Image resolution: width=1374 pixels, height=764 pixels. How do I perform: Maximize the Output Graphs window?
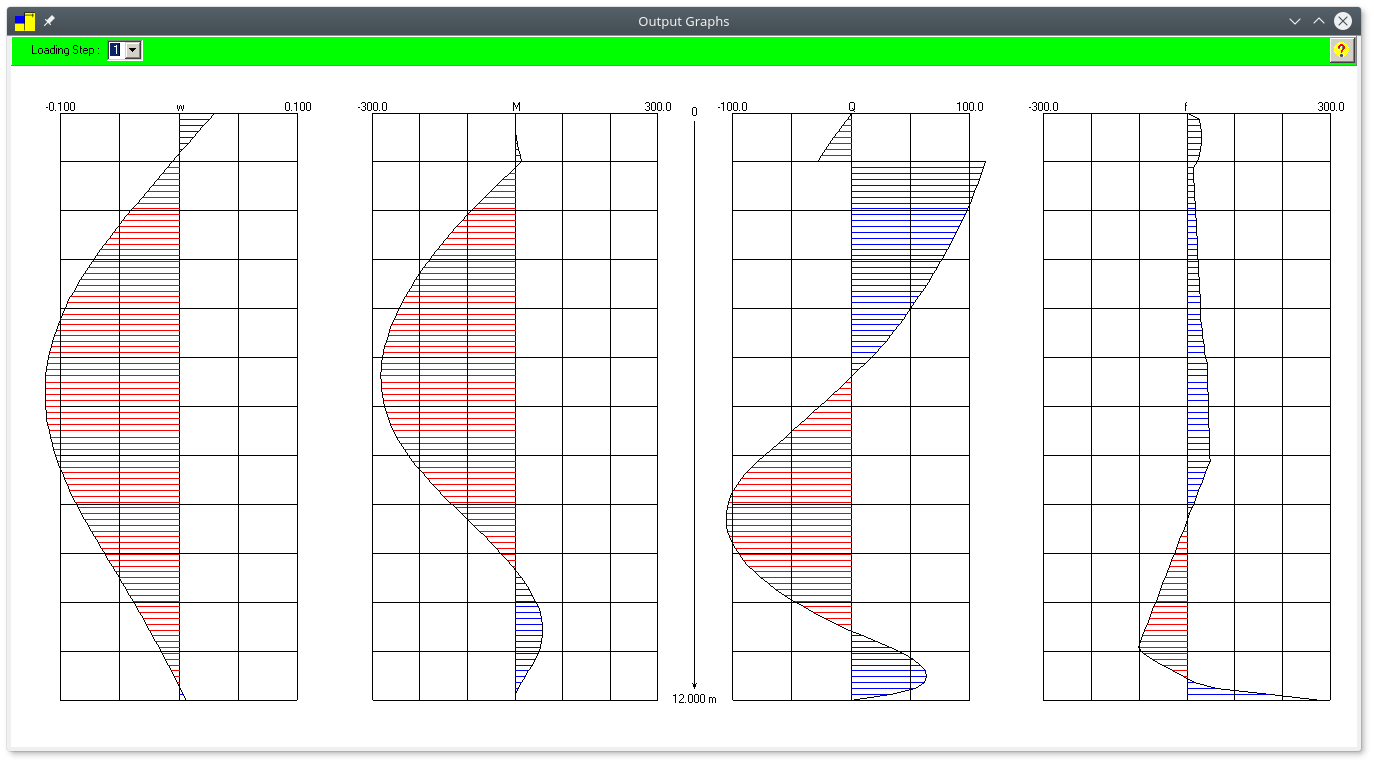coord(1319,21)
